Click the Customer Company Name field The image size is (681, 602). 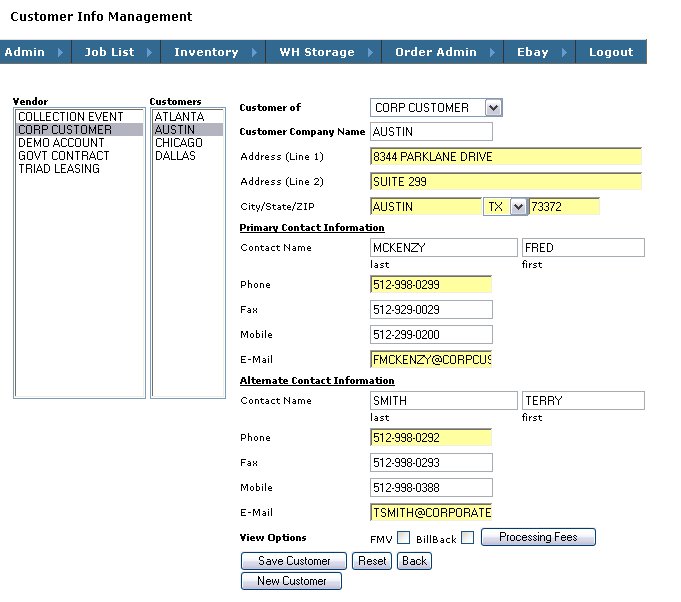tap(431, 132)
